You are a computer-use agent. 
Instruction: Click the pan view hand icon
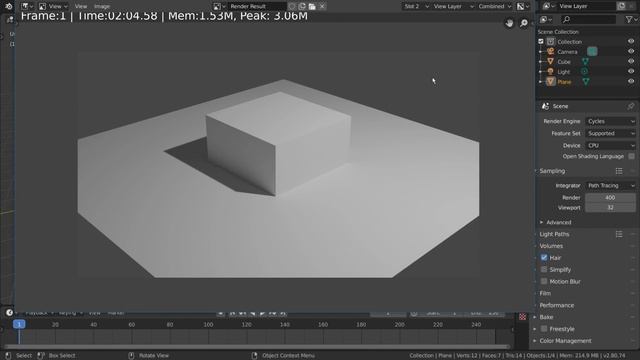click(509, 23)
